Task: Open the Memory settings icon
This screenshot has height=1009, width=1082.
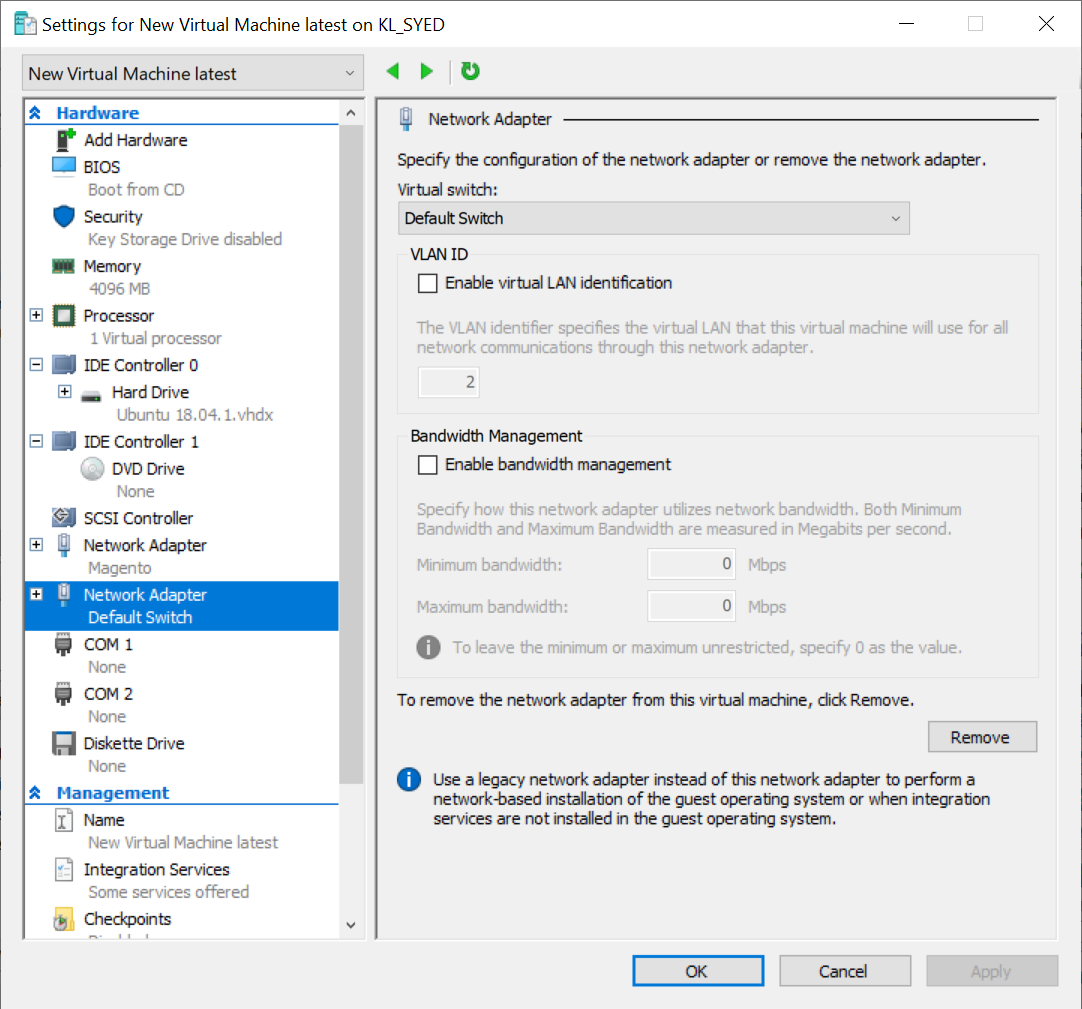Action: [64, 266]
